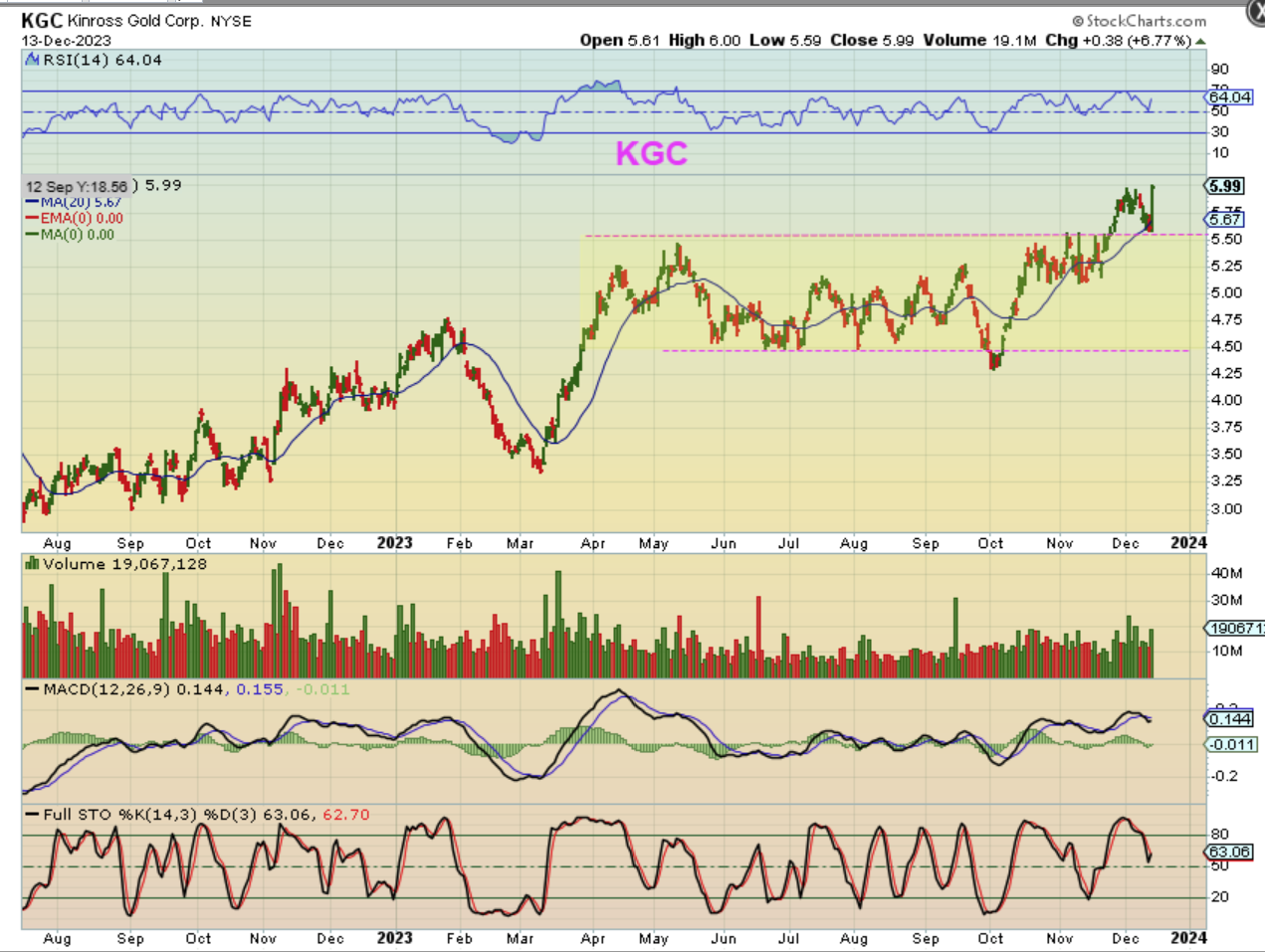This screenshot has height=952, width=1266.
Task: Click the Apr month label under the price chart
Action: (x=593, y=544)
